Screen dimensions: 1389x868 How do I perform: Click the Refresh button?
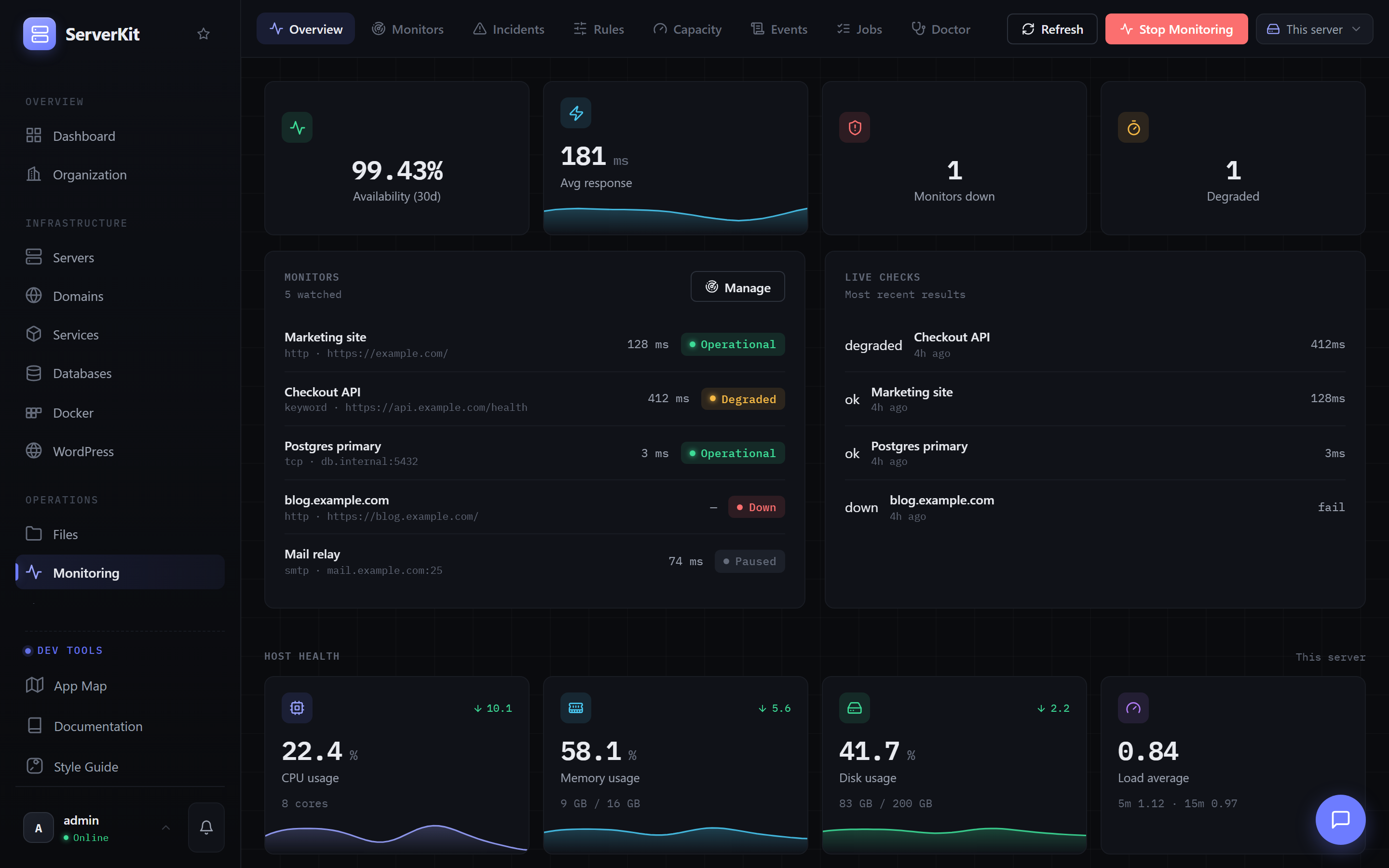click(1052, 29)
